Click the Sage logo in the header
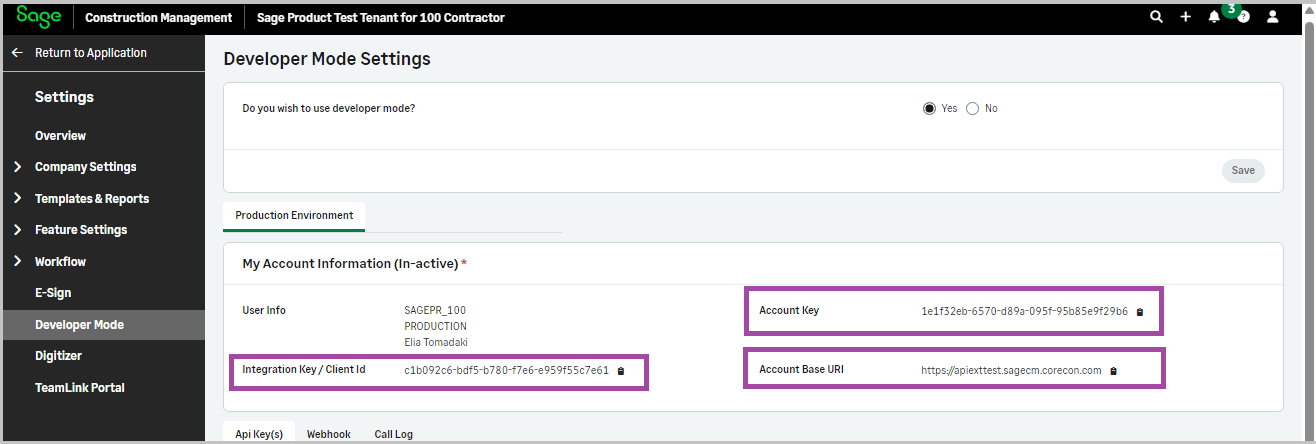 39,17
